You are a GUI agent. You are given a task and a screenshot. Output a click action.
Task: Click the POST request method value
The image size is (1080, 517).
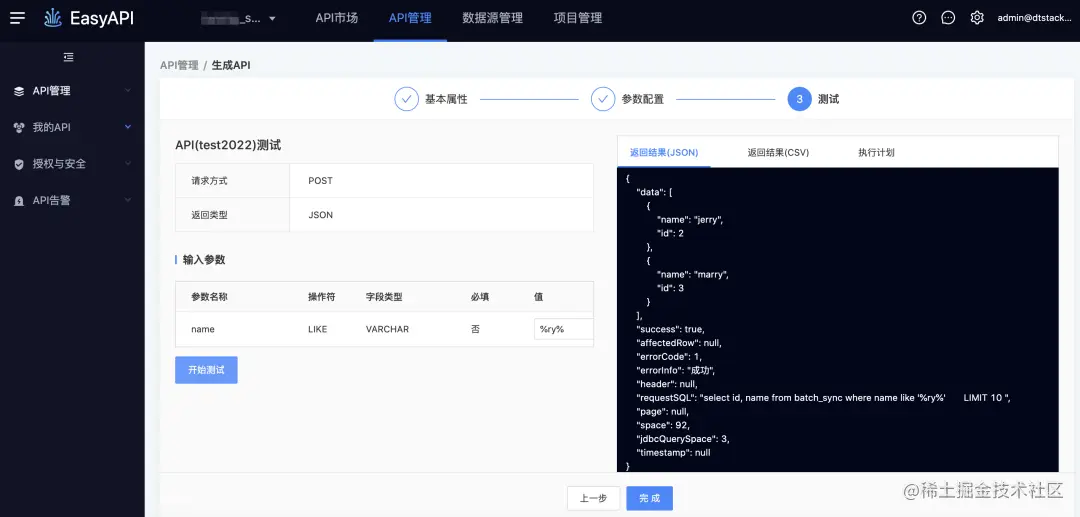coord(320,181)
